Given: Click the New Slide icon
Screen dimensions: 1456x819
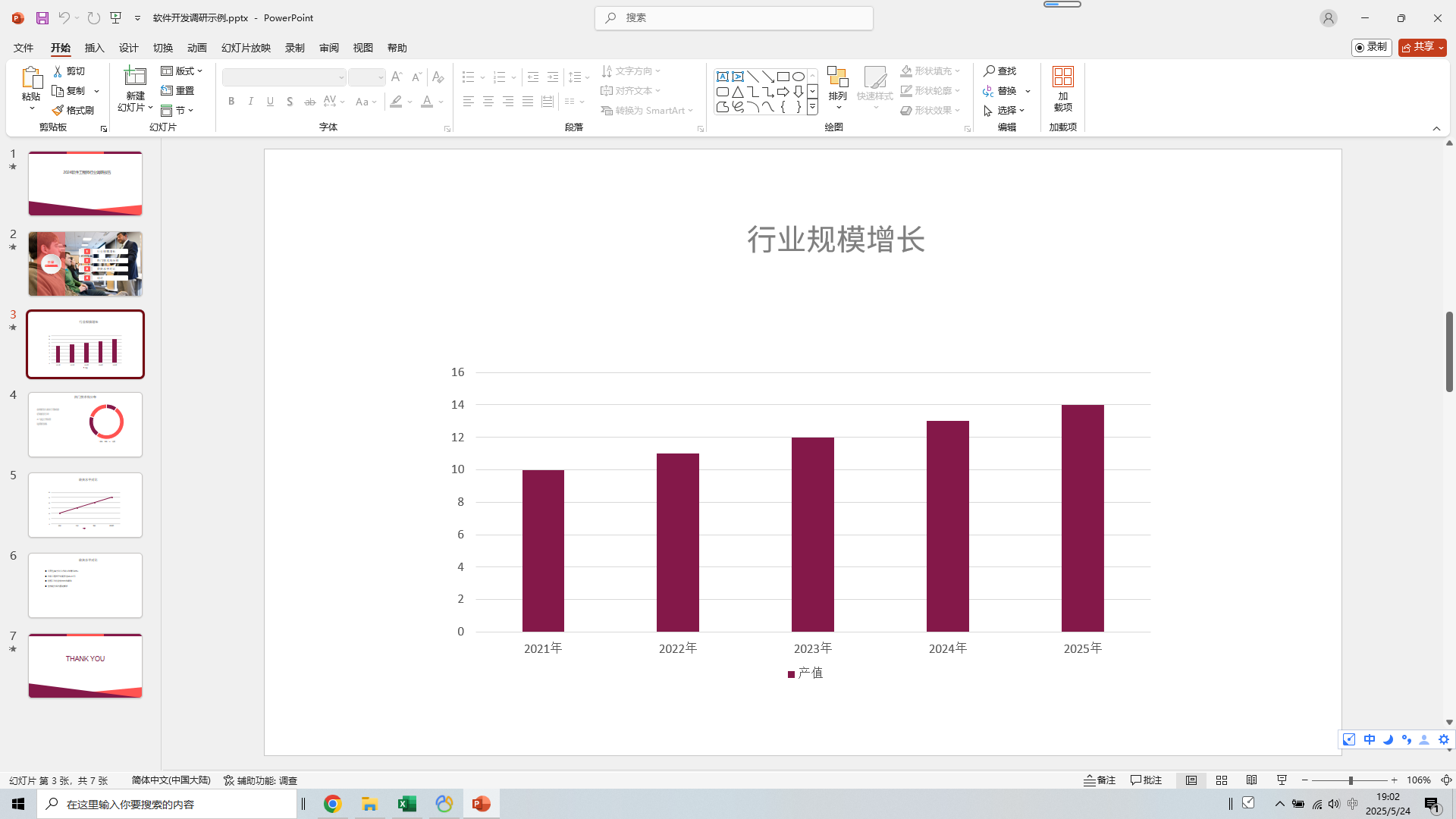Looking at the screenshot, I should point(135,77).
